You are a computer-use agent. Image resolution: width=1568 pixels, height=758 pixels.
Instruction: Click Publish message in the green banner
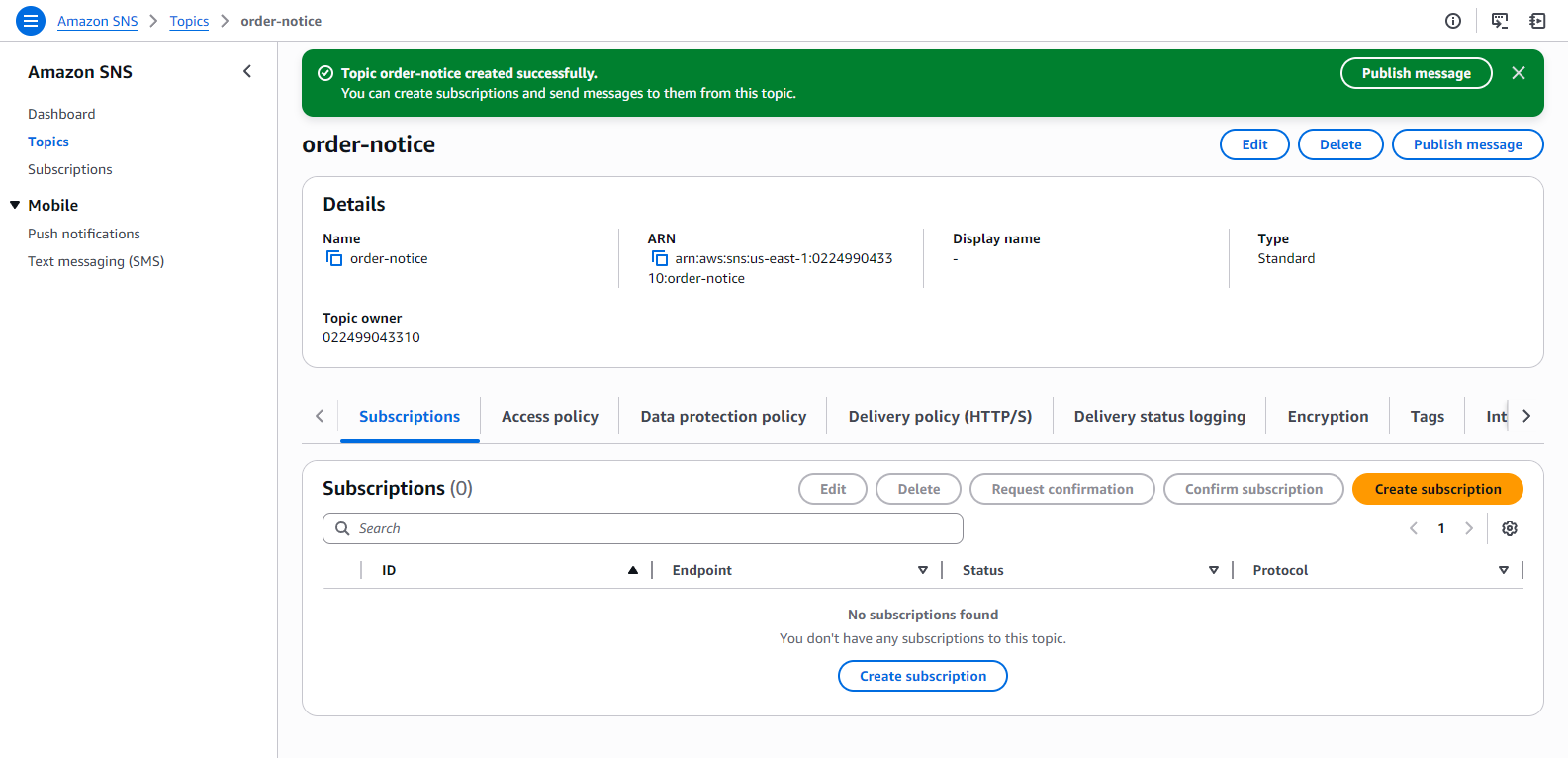click(x=1417, y=73)
